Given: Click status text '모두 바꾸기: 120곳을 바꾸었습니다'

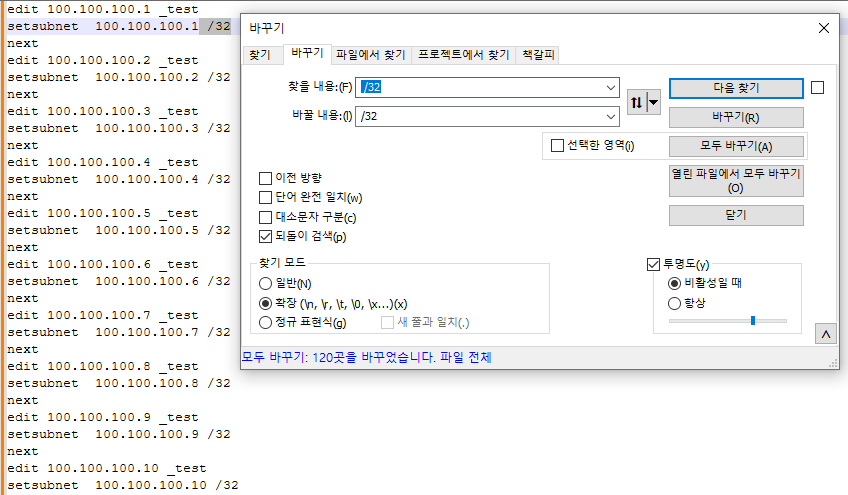Looking at the screenshot, I should (339, 358).
